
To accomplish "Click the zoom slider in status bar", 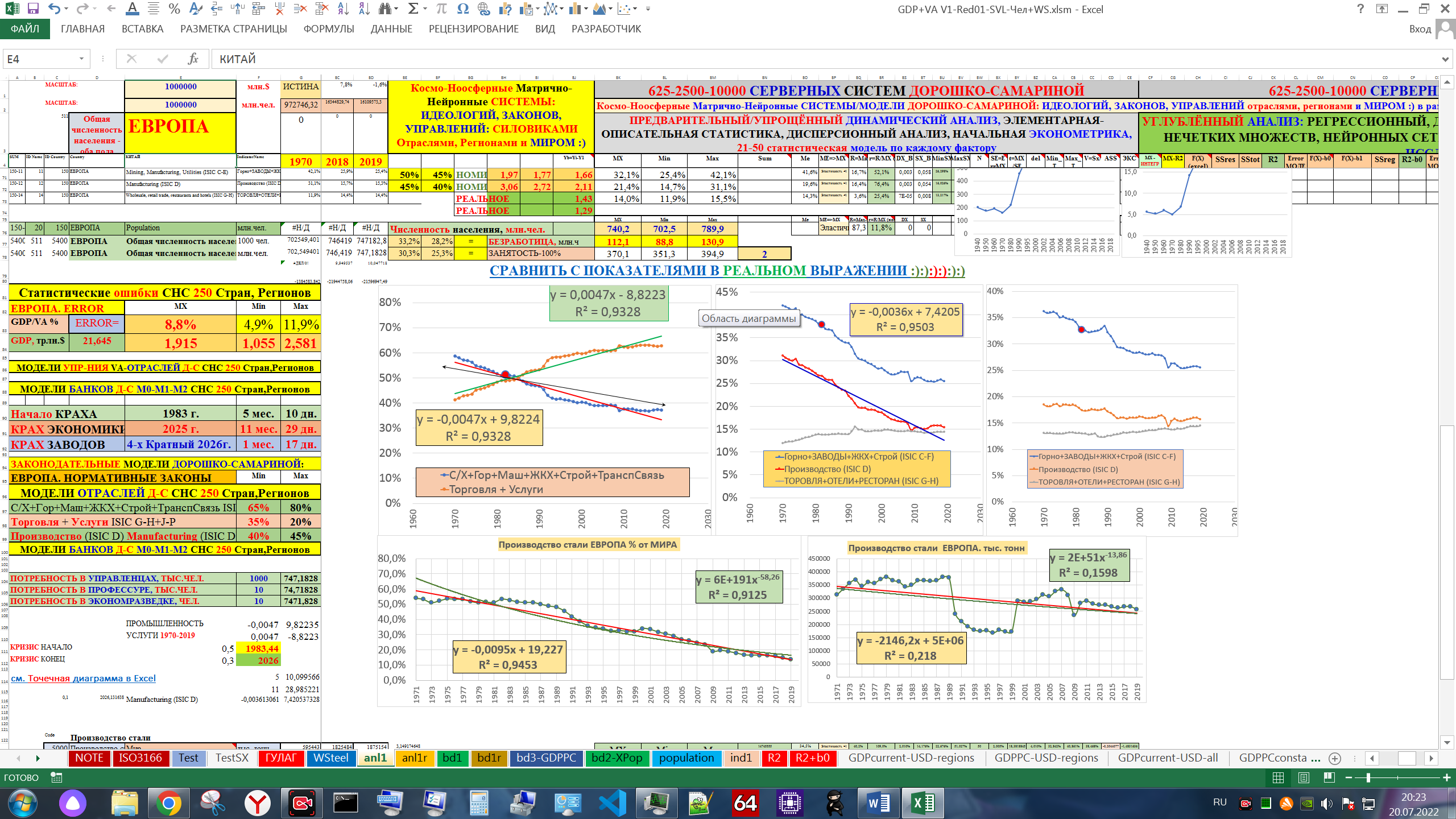I will (1368, 777).
